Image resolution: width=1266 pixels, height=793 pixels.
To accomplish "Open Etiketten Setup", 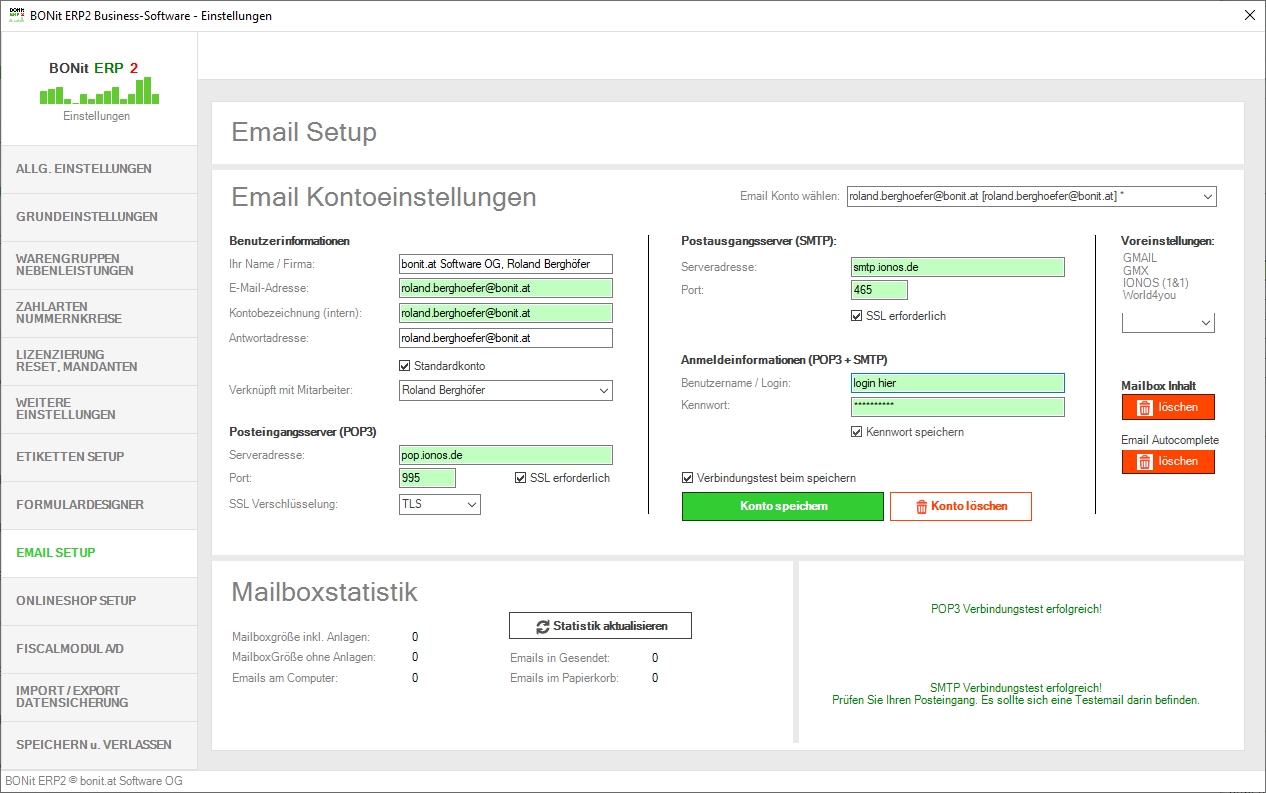I will 99,457.
